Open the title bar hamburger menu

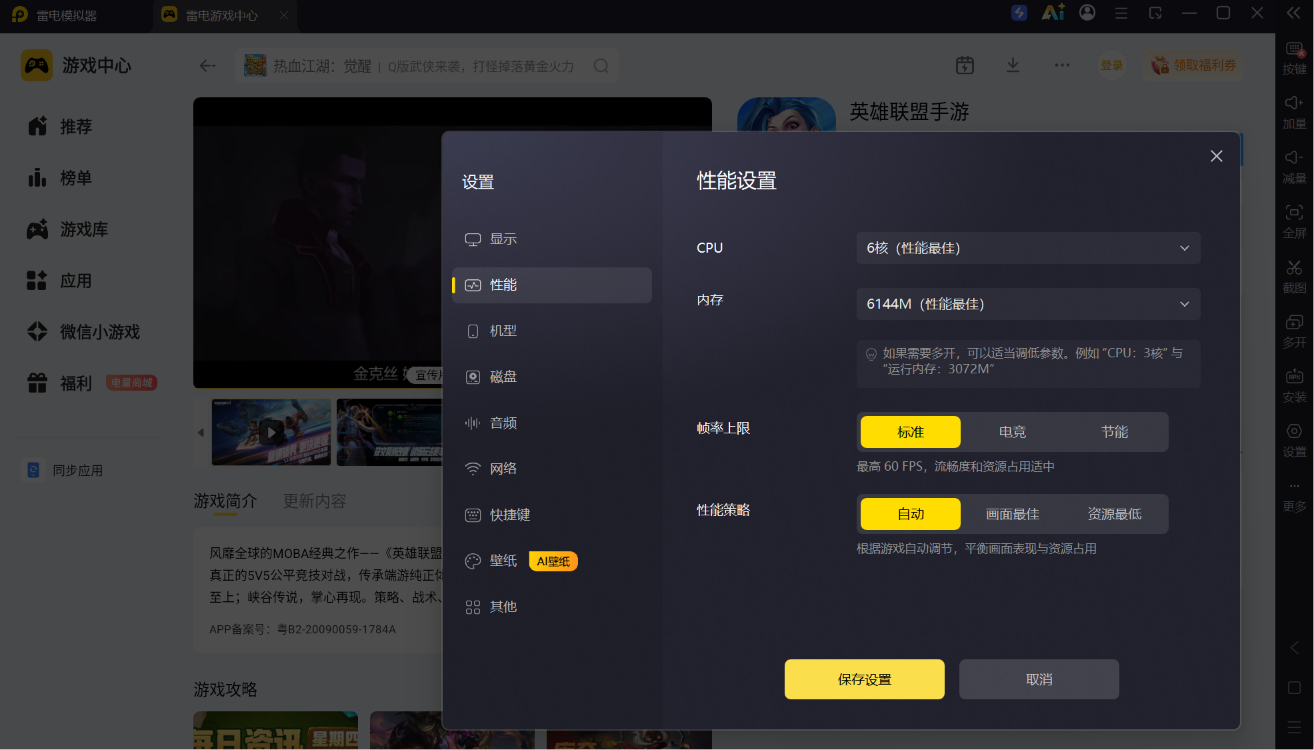click(x=1121, y=13)
